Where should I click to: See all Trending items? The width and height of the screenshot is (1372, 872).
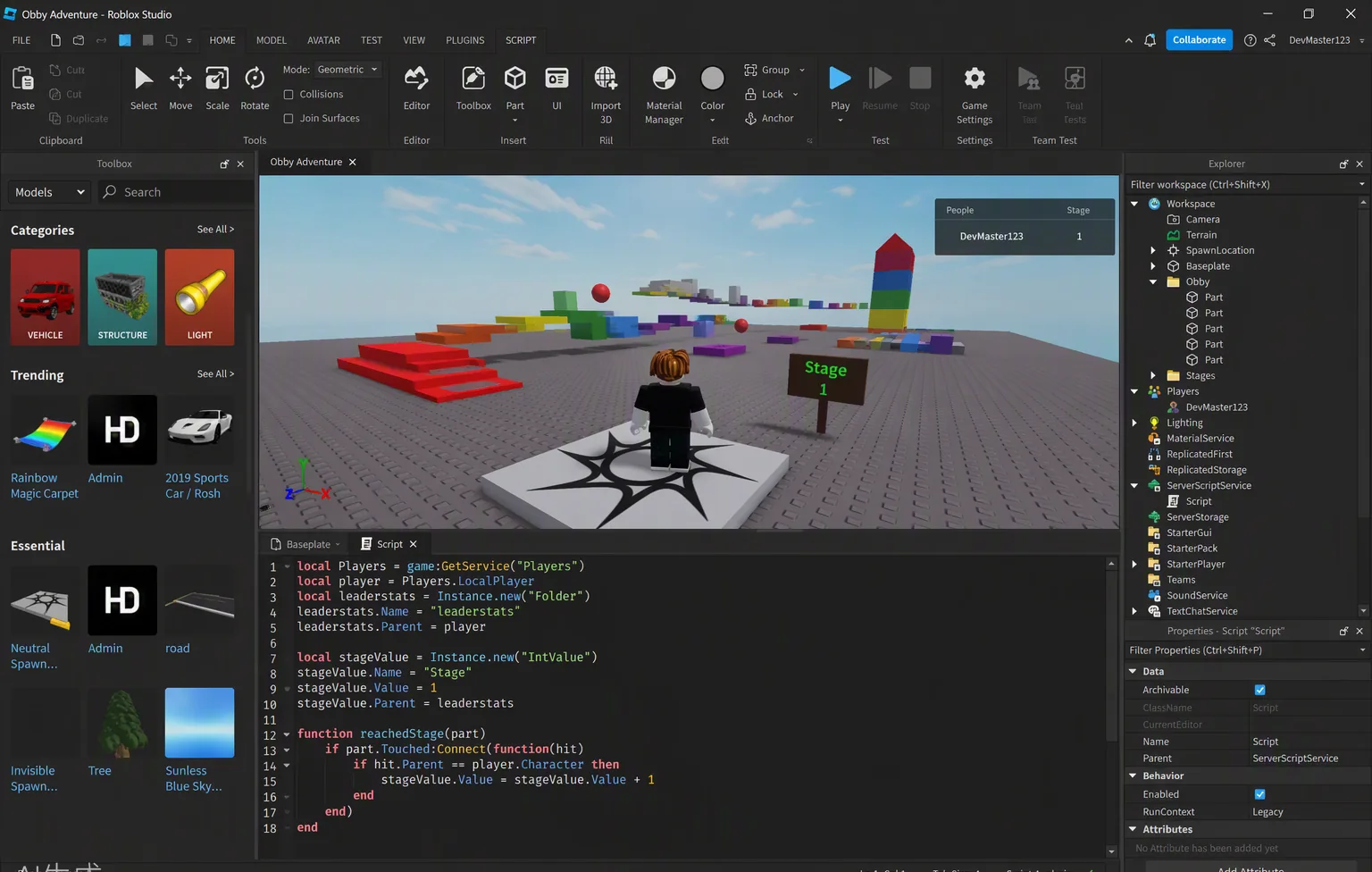point(215,374)
